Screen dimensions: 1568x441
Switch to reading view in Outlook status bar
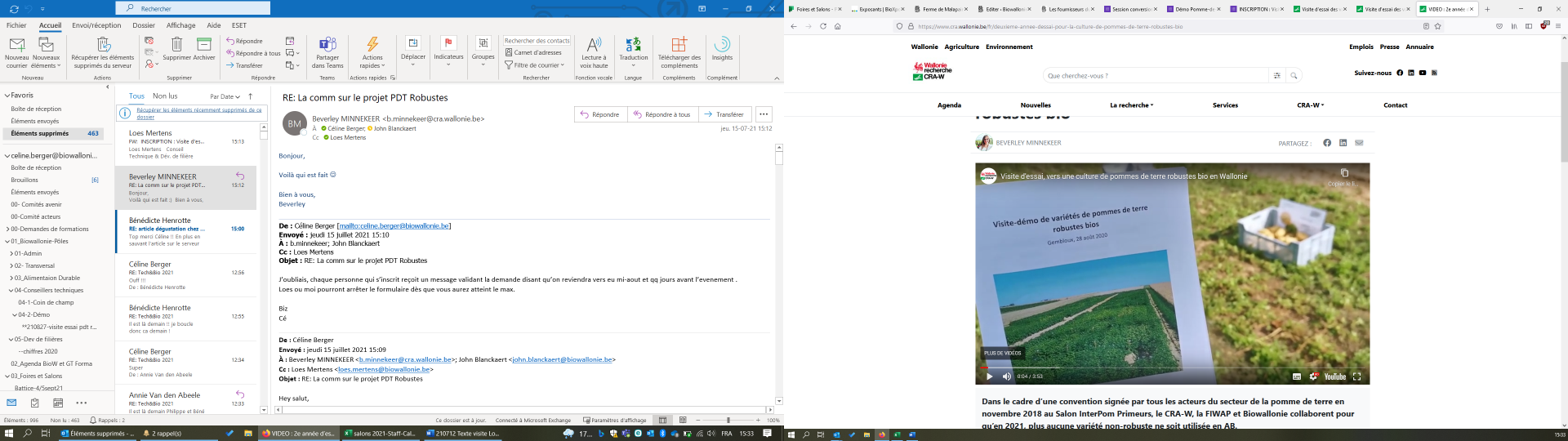point(683,420)
